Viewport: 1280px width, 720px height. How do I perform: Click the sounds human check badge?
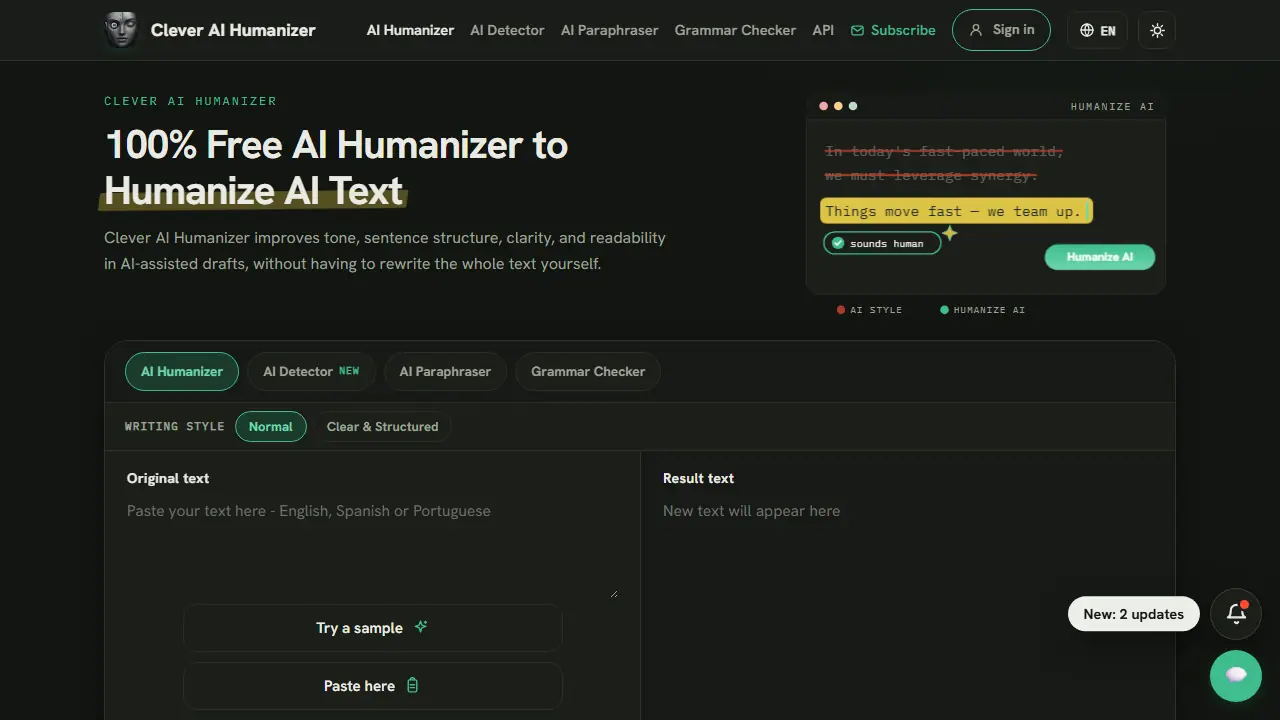pyautogui.click(x=882, y=243)
